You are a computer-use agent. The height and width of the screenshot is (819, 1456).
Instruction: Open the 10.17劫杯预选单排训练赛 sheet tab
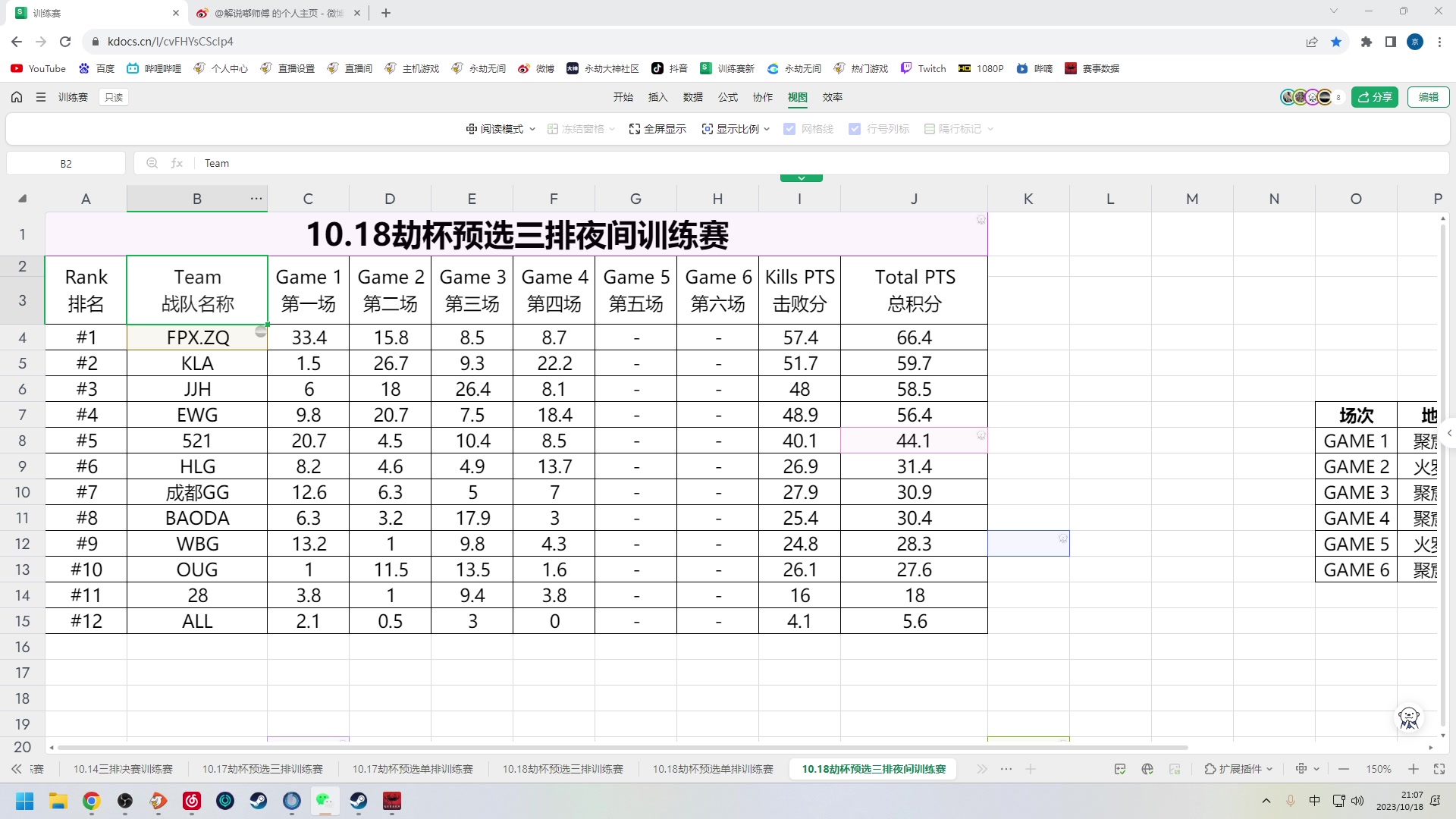[x=412, y=769]
